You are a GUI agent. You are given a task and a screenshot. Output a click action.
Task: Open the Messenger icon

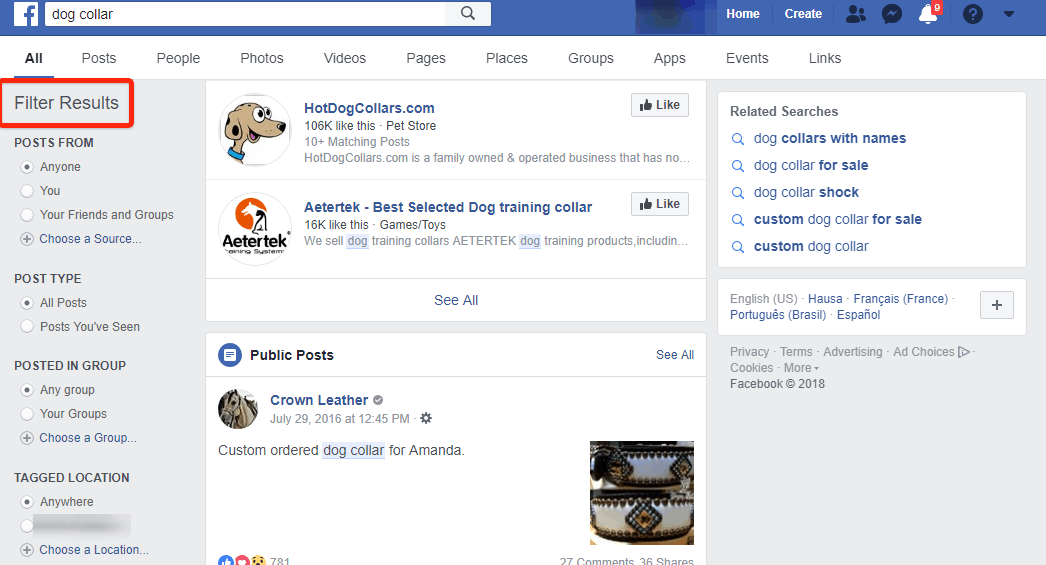[891, 13]
